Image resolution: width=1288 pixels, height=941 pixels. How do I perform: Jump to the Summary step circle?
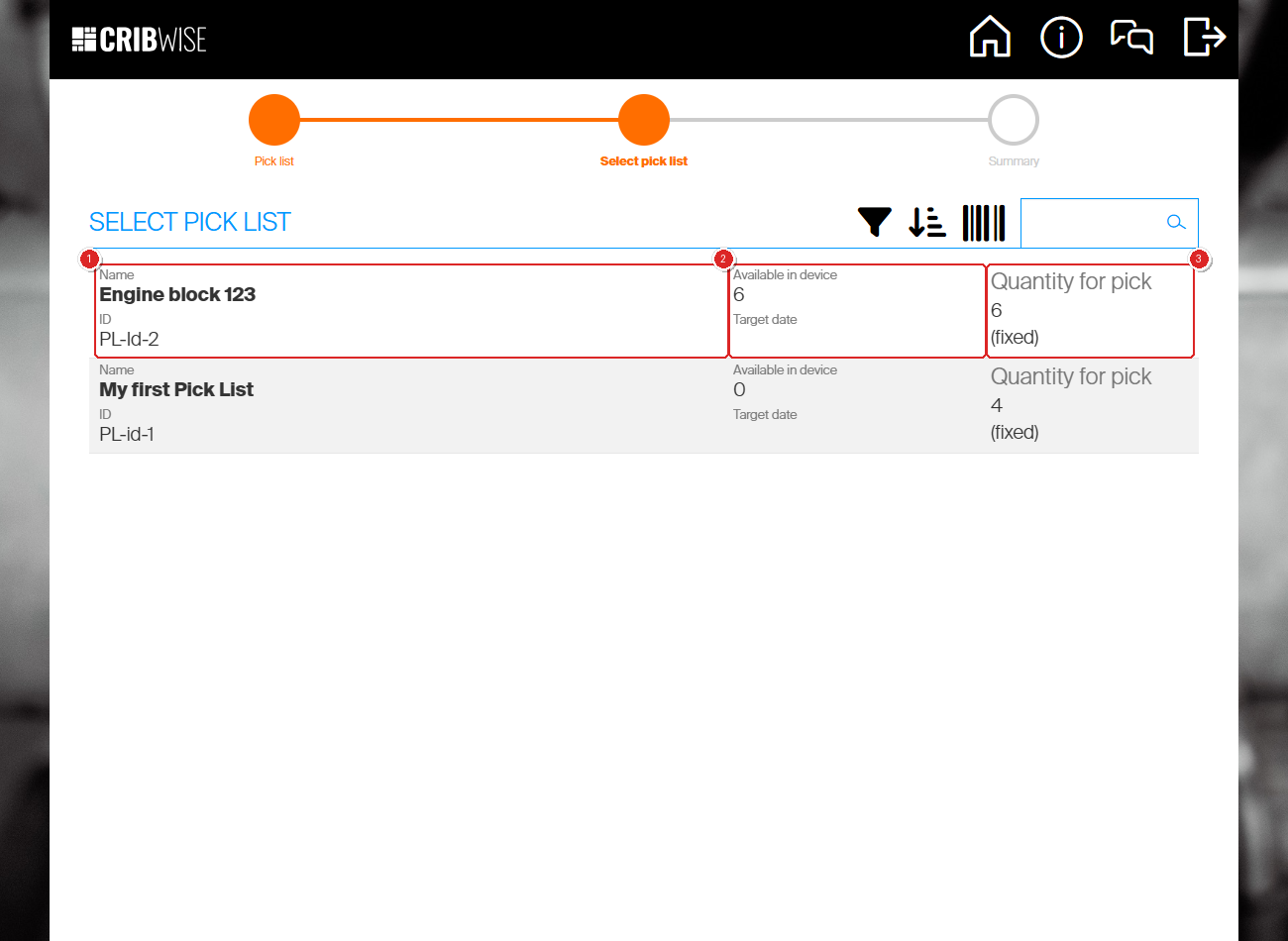click(x=1014, y=120)
